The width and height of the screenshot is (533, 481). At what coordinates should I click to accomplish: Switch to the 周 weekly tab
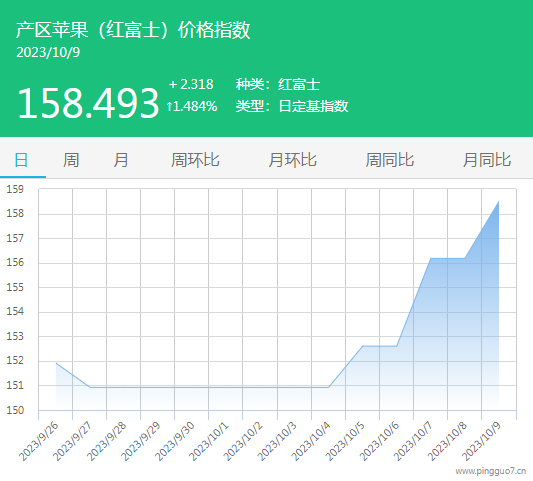click(x=71, y=160)
